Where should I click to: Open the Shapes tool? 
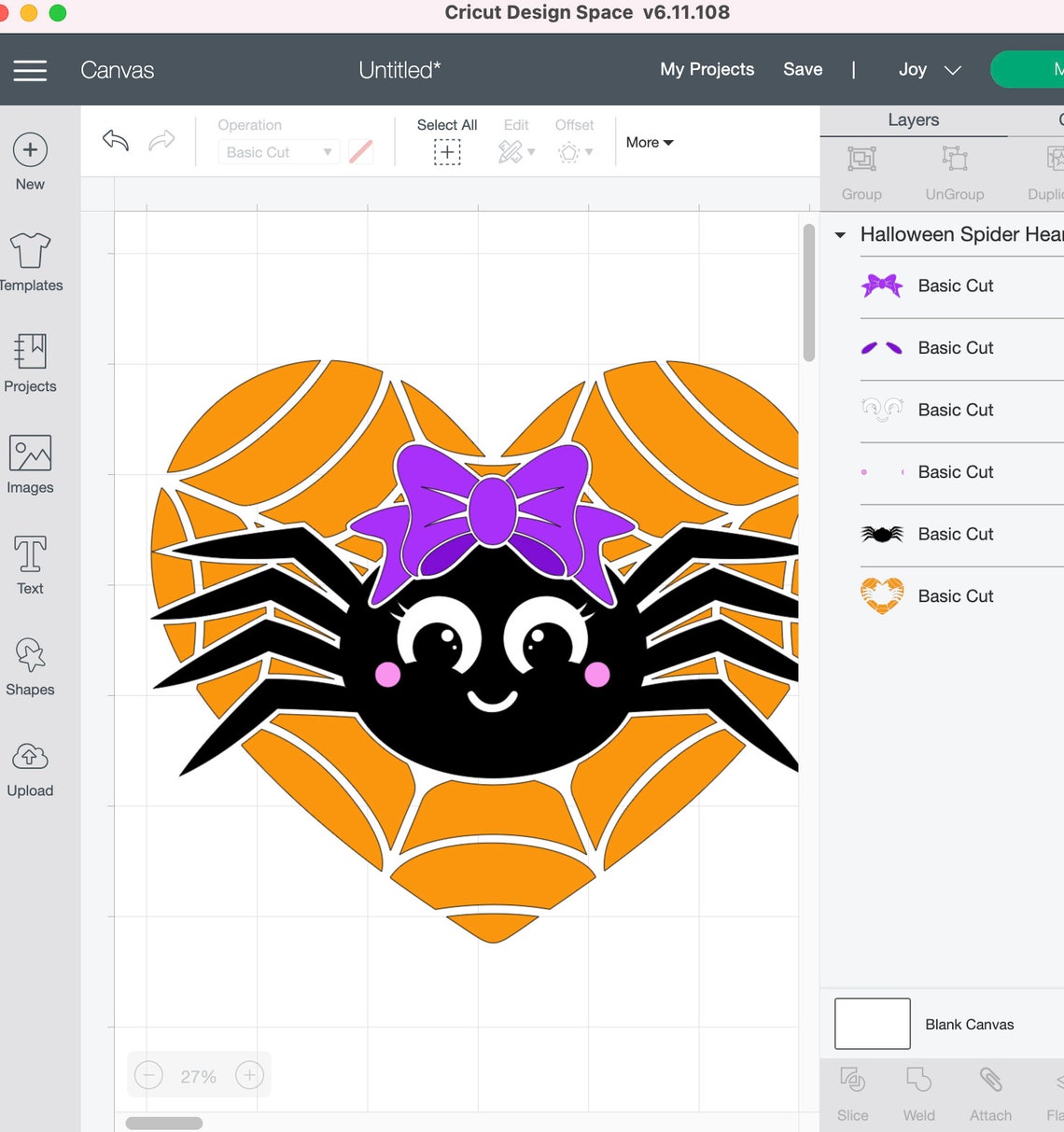pos(29,664)
